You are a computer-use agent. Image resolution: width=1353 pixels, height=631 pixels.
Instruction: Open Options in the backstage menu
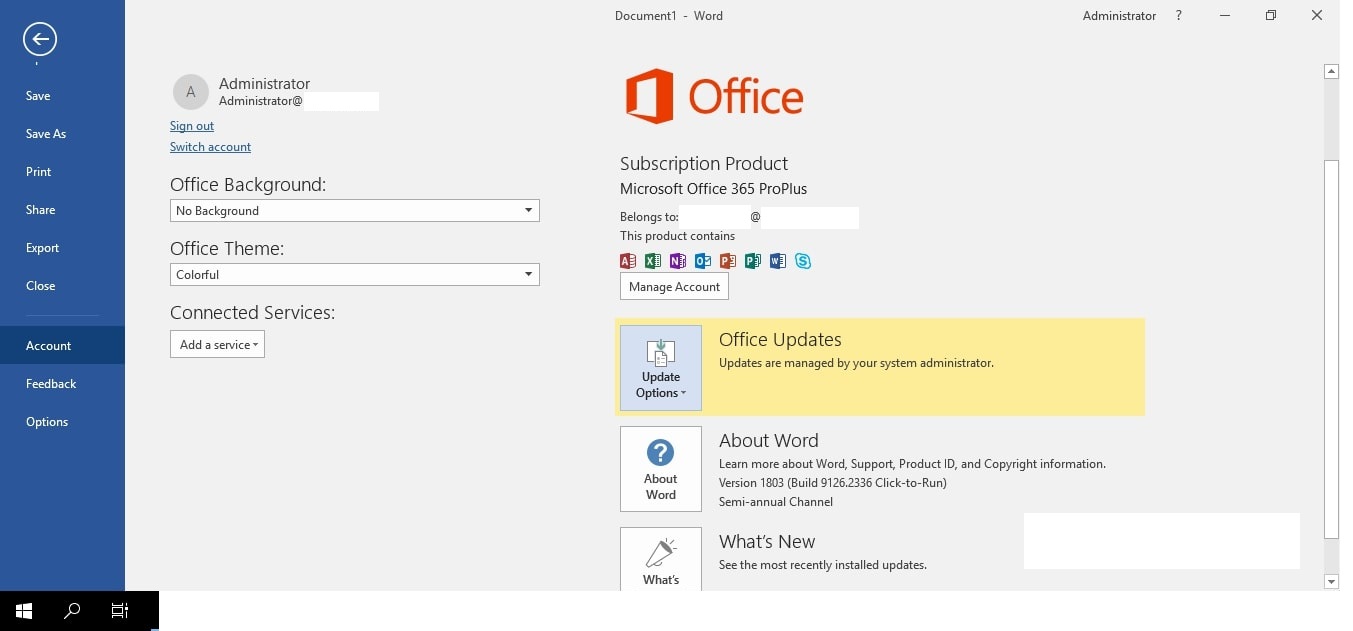tap(62, 422)
